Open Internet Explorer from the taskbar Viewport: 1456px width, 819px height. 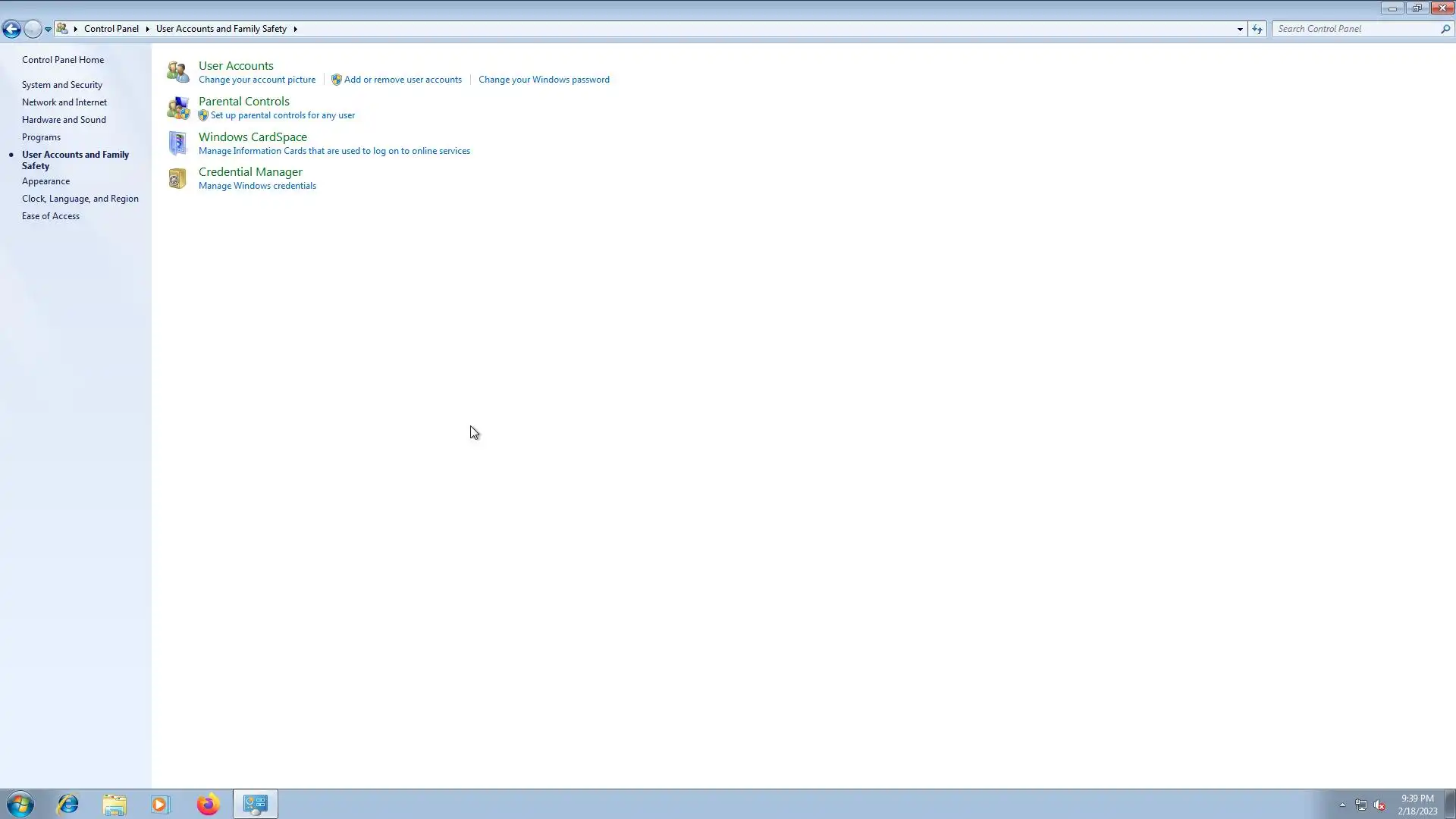click(x=68, y=804)
